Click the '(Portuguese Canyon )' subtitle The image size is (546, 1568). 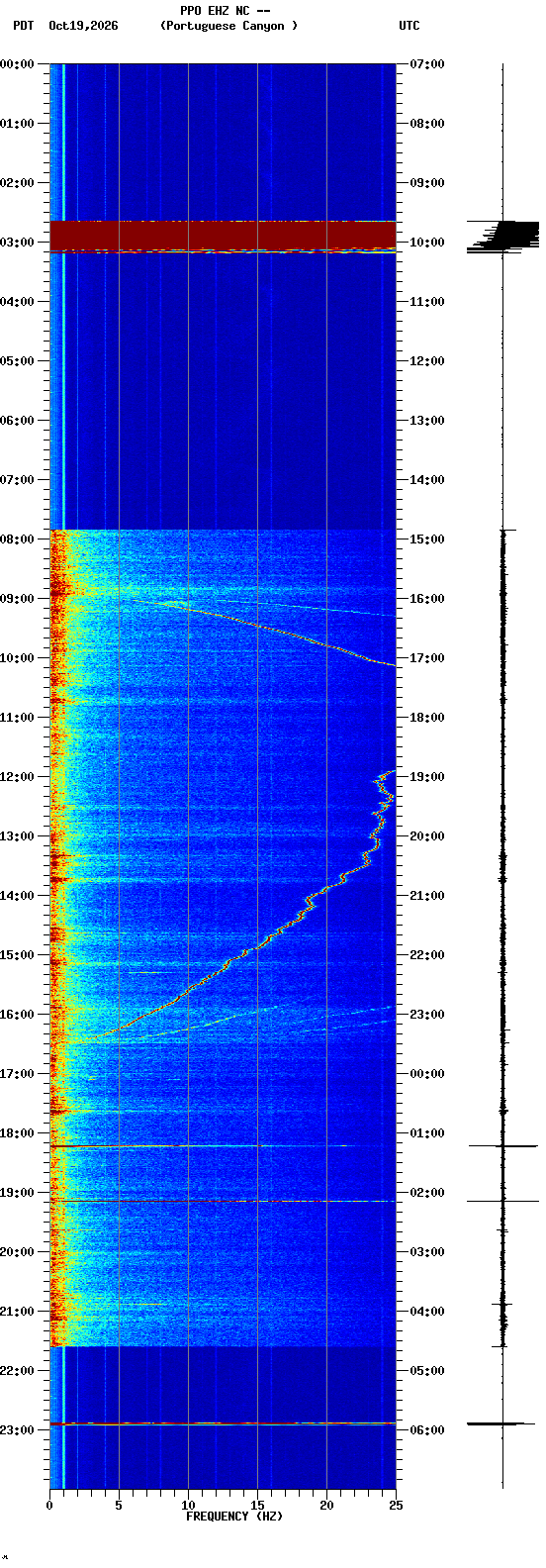click(228, 26)
